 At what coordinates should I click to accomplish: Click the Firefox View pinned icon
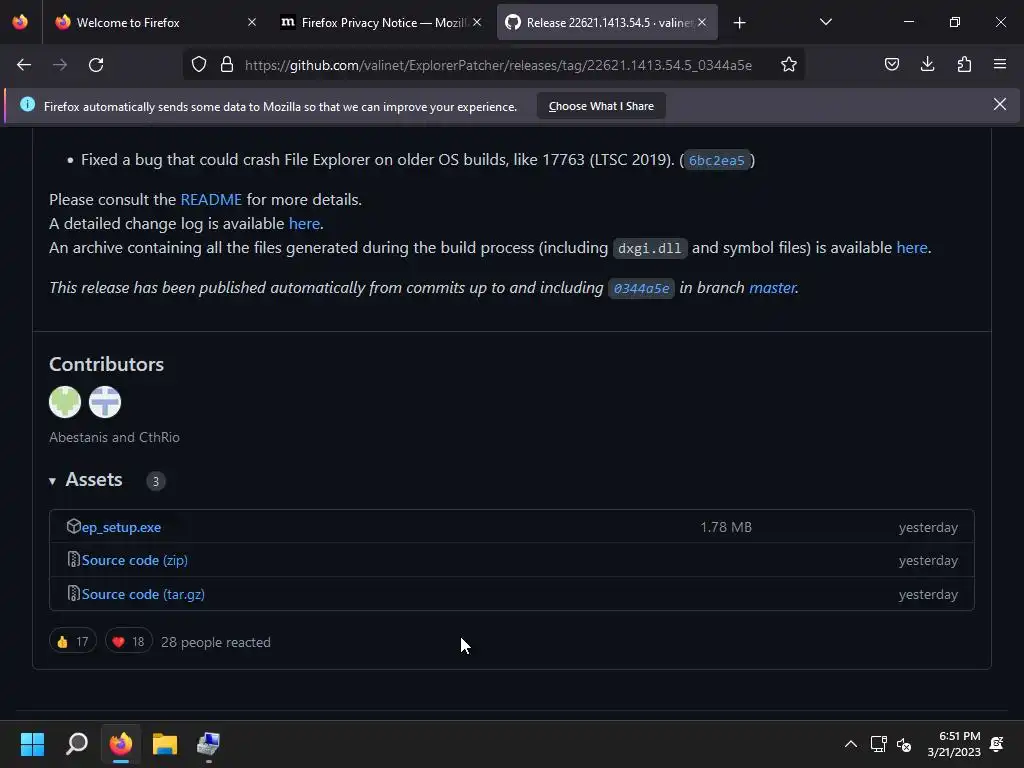(x=20, y=22)
